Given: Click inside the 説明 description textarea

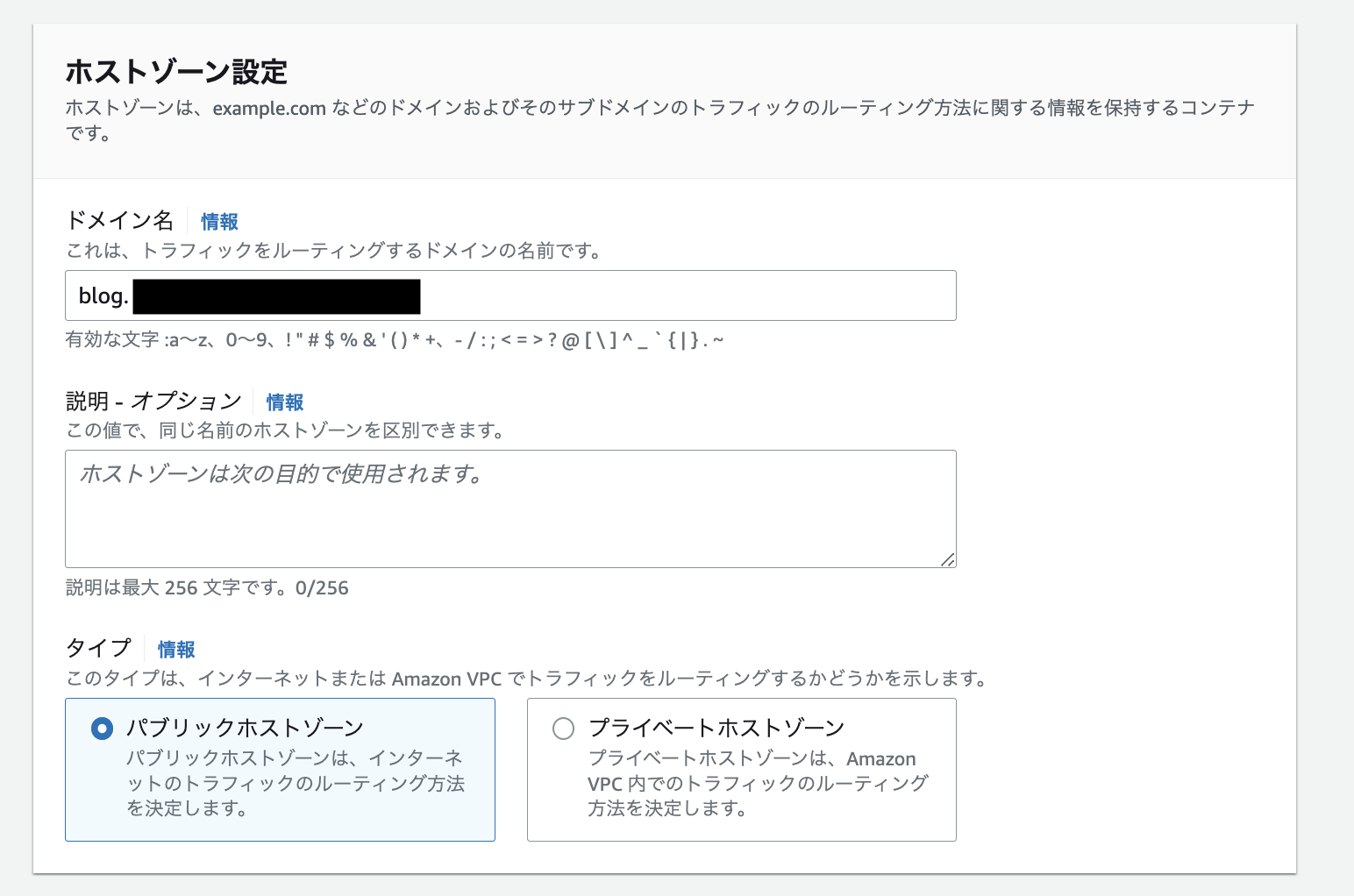Looking at the screenshot, I should [510, 517].
